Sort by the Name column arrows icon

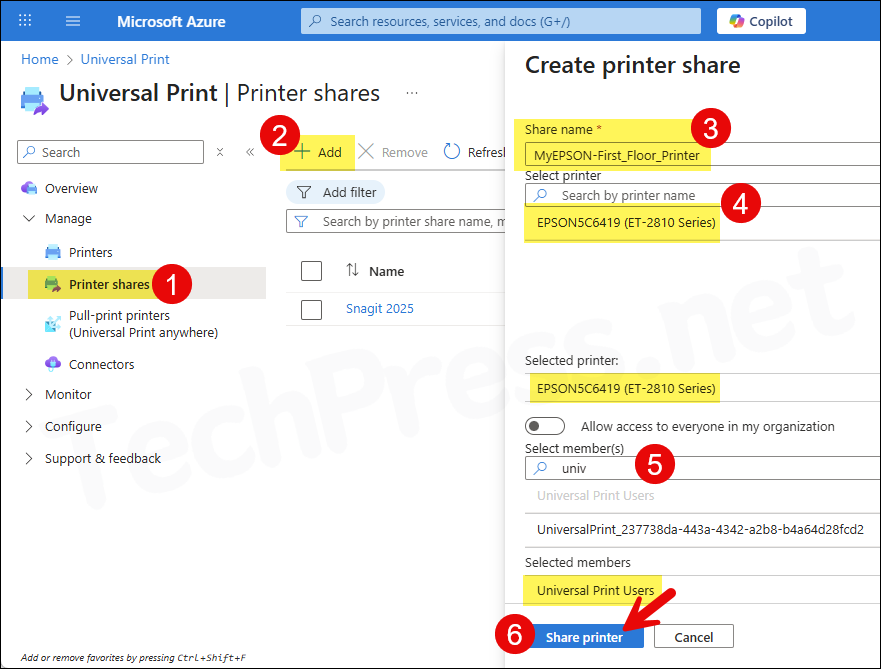[352, 270]
